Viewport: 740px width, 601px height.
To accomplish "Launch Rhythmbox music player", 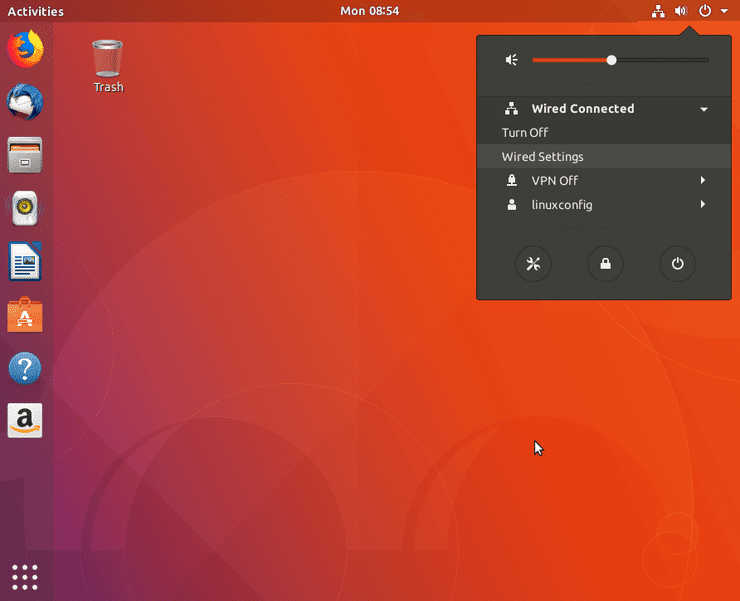I will click(25, 208).
